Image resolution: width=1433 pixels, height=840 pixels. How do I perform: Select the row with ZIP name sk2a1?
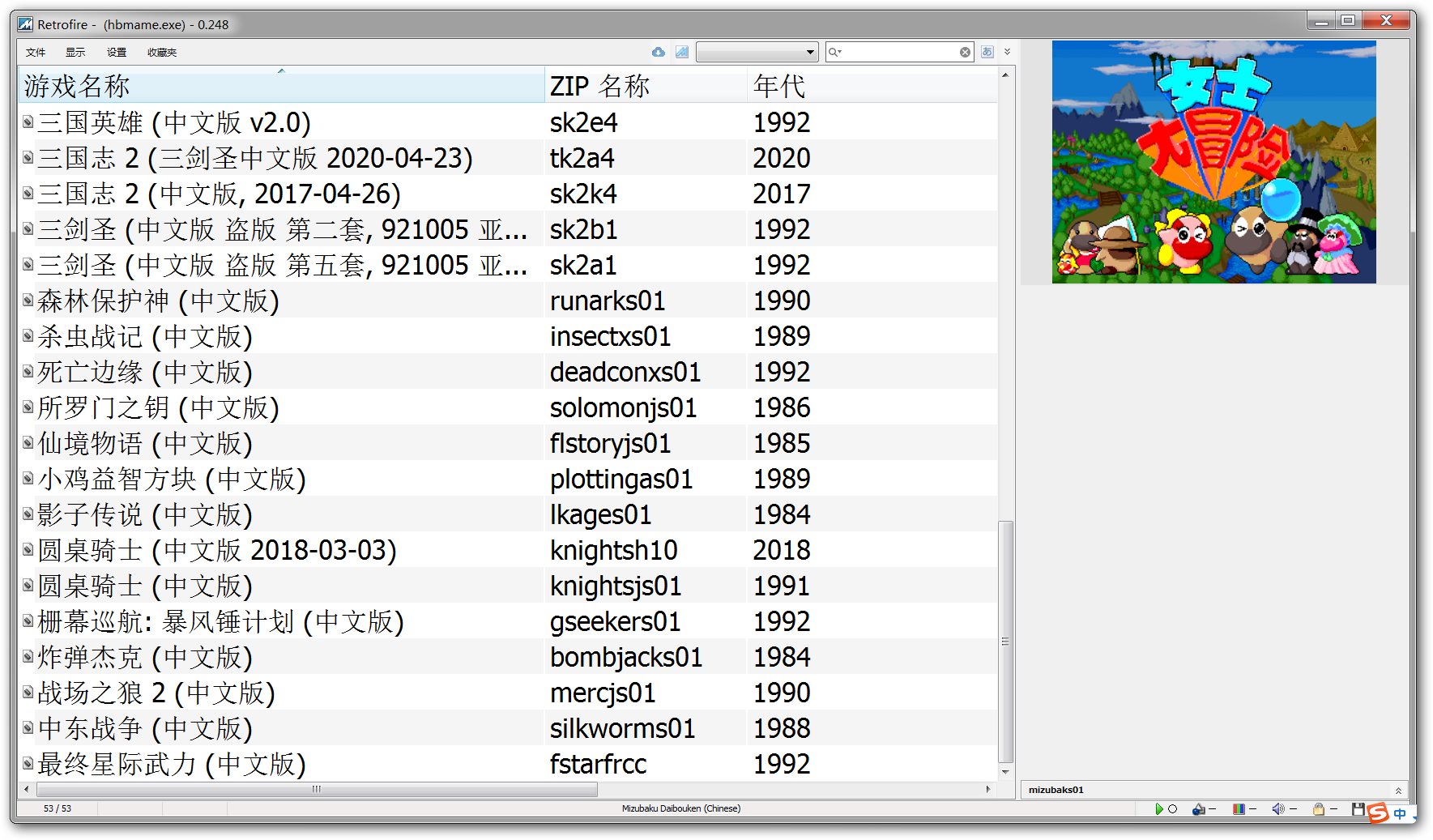pyautogui.click(x=508, y=265)
